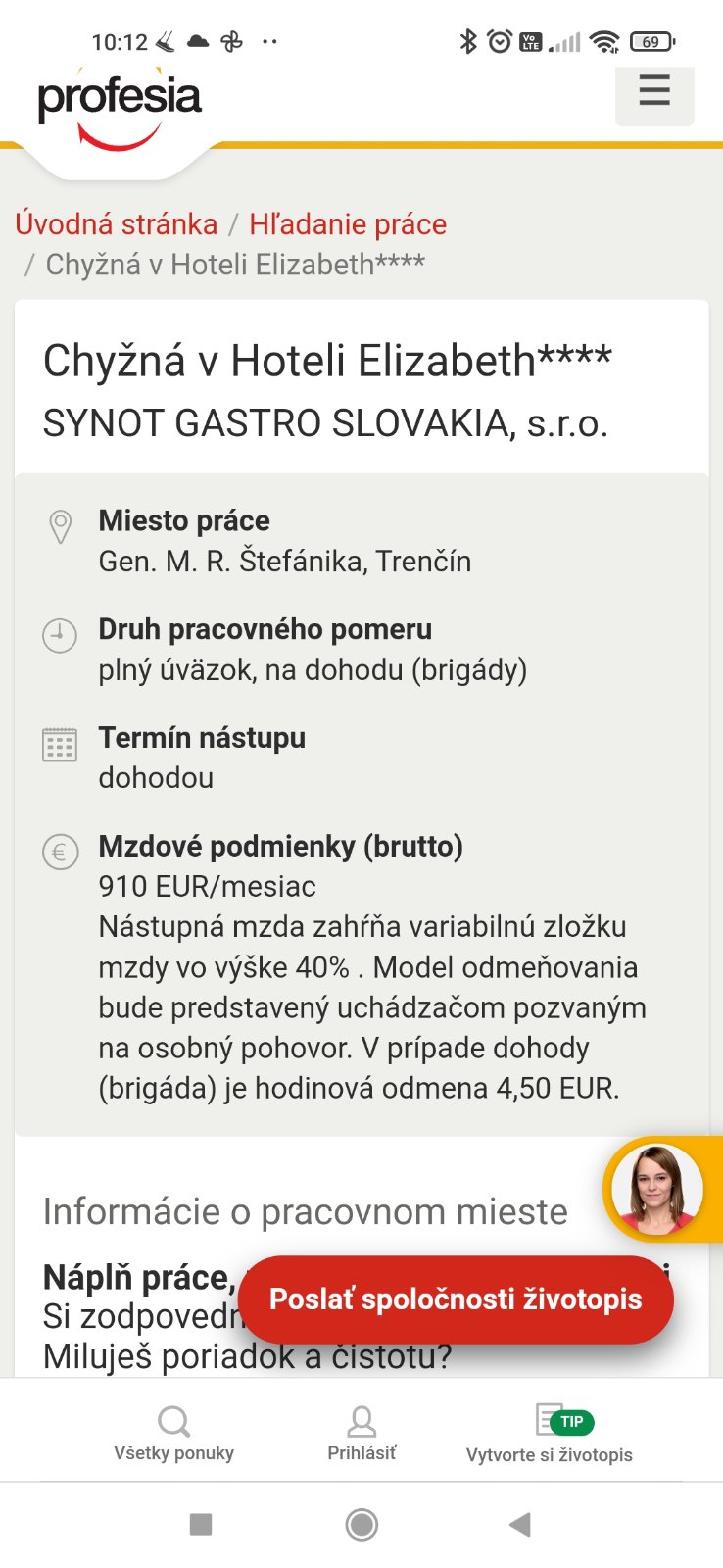Tap the calendar icon for start date
This screenshot has height=1568, width=723.
pos(60,745)
